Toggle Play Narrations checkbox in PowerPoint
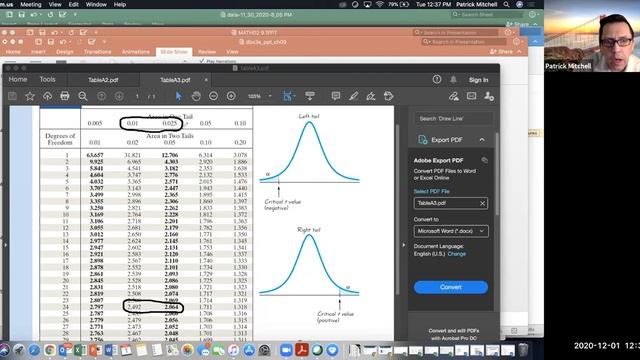The width and height of the screenshot is (640, 360). click(202, 61)
